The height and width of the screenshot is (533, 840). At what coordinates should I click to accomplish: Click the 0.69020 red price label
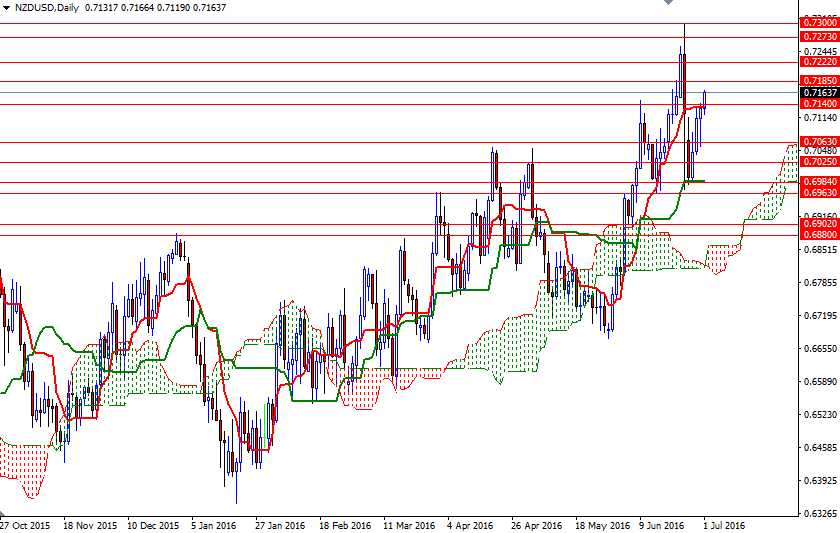click(x=819, y=224)
